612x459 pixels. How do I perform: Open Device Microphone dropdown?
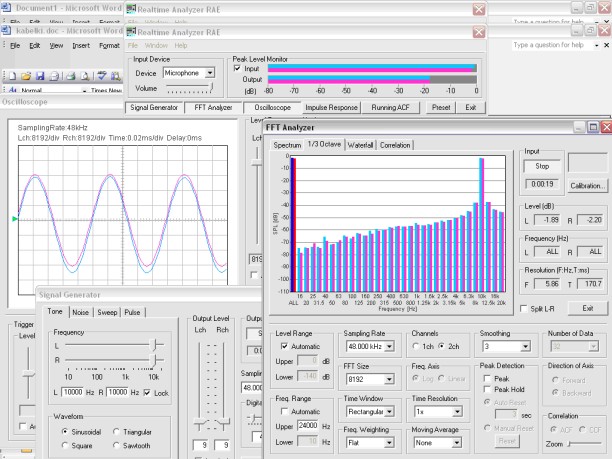pos(210,73)
